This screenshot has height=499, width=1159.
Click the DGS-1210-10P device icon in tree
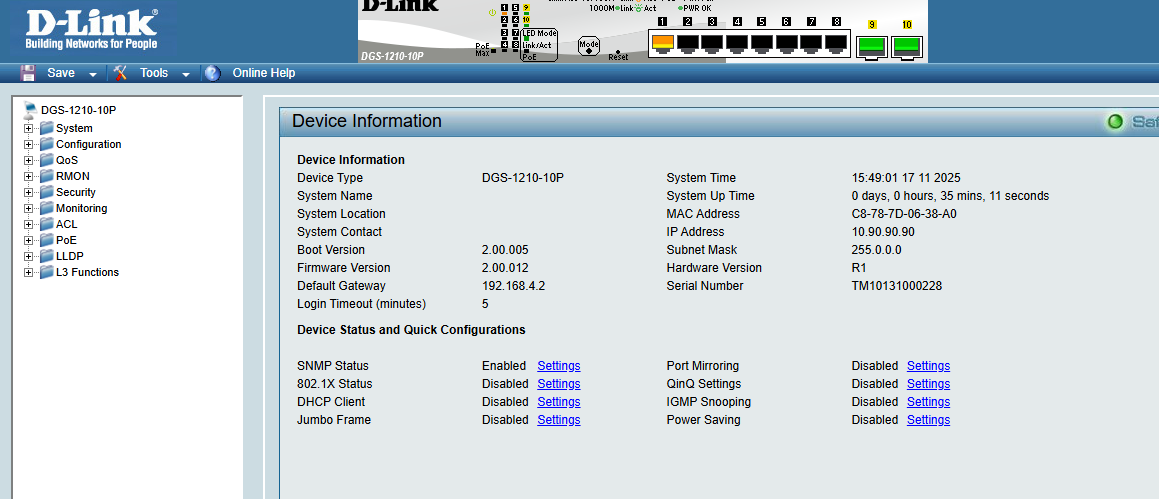pyautogui.click(x=29, y=110)
